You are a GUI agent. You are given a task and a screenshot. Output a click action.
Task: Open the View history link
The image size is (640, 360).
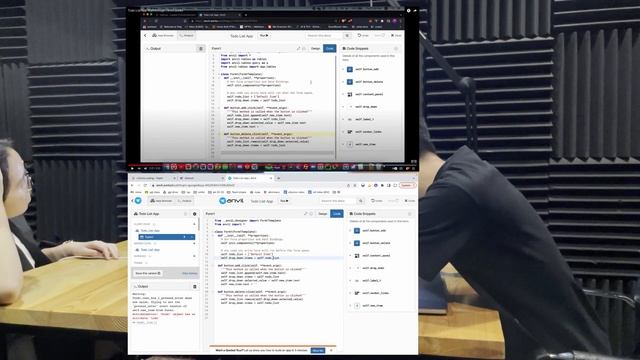pyautogui.click(x=189, y=273)
